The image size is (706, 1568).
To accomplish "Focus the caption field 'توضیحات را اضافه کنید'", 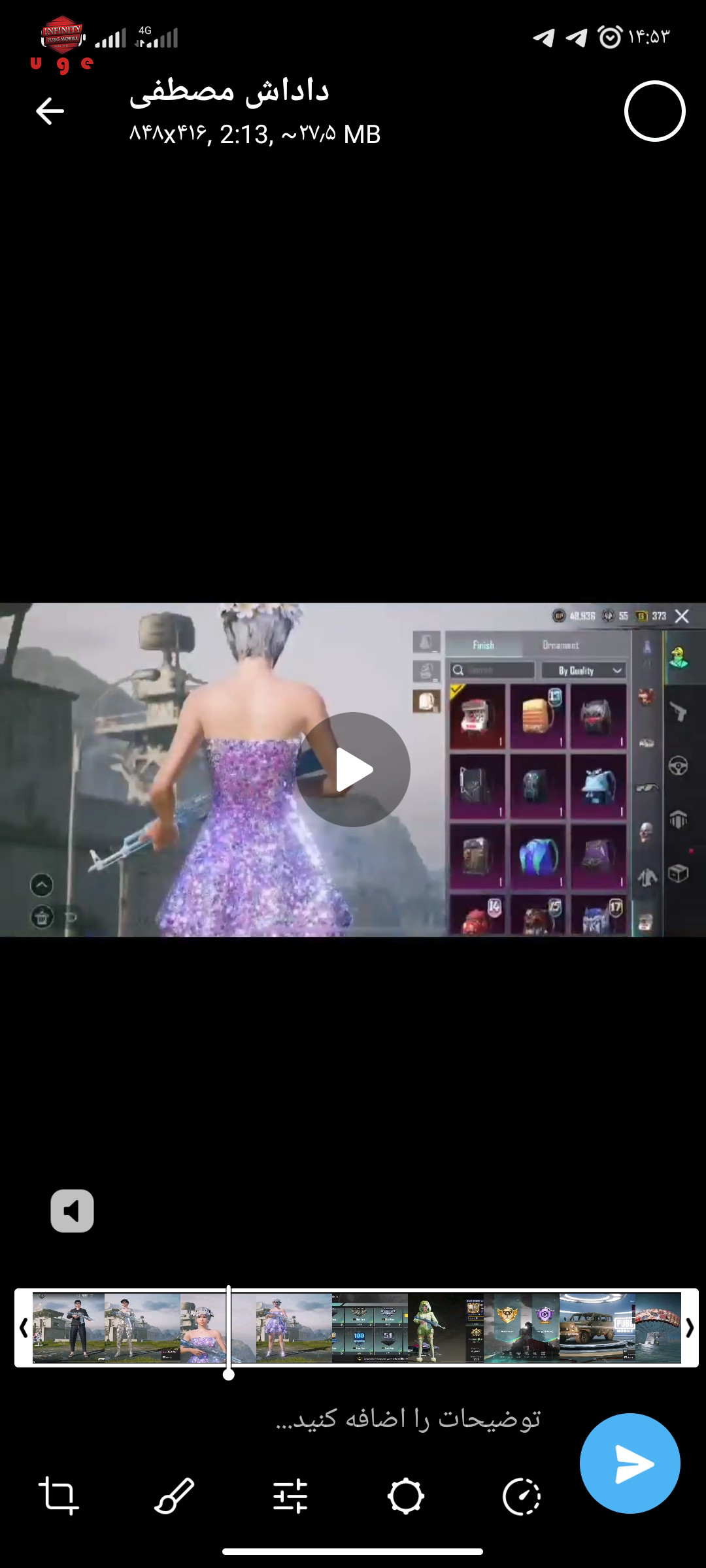I will (408, 1419).
